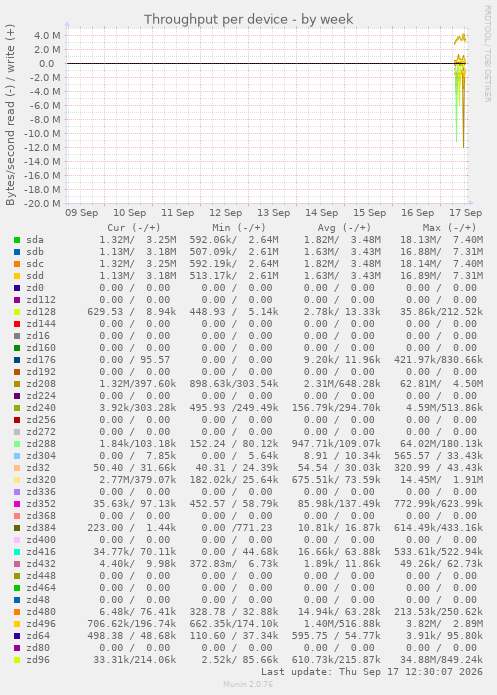Click the 'zd96' device label
The height and width of the screenshot is (695, 497).
(38, 660)
